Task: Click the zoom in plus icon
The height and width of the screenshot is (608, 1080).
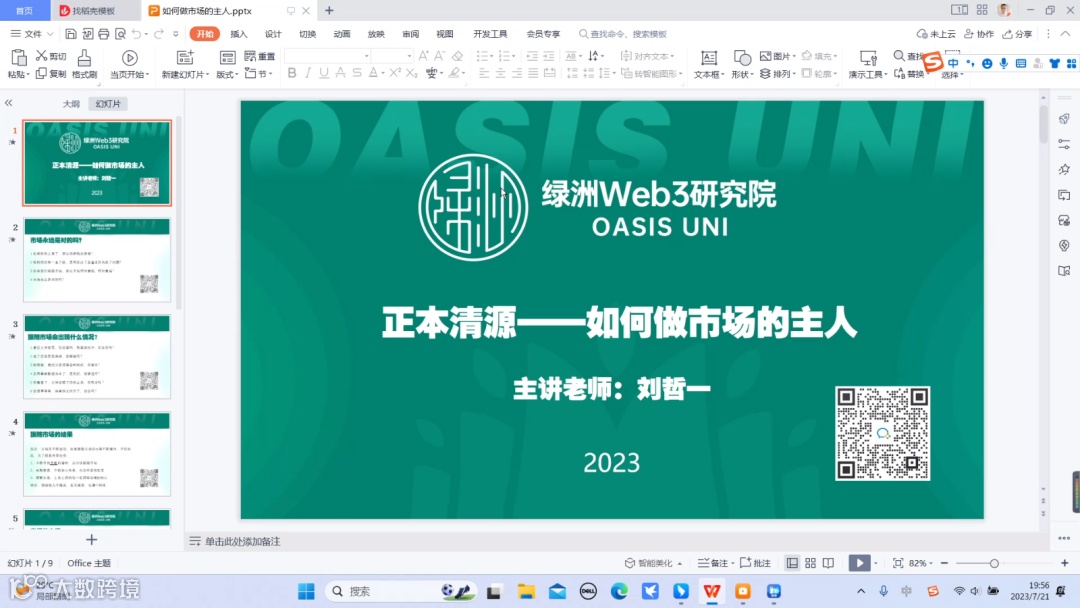Action: (x=1065, y=563)
